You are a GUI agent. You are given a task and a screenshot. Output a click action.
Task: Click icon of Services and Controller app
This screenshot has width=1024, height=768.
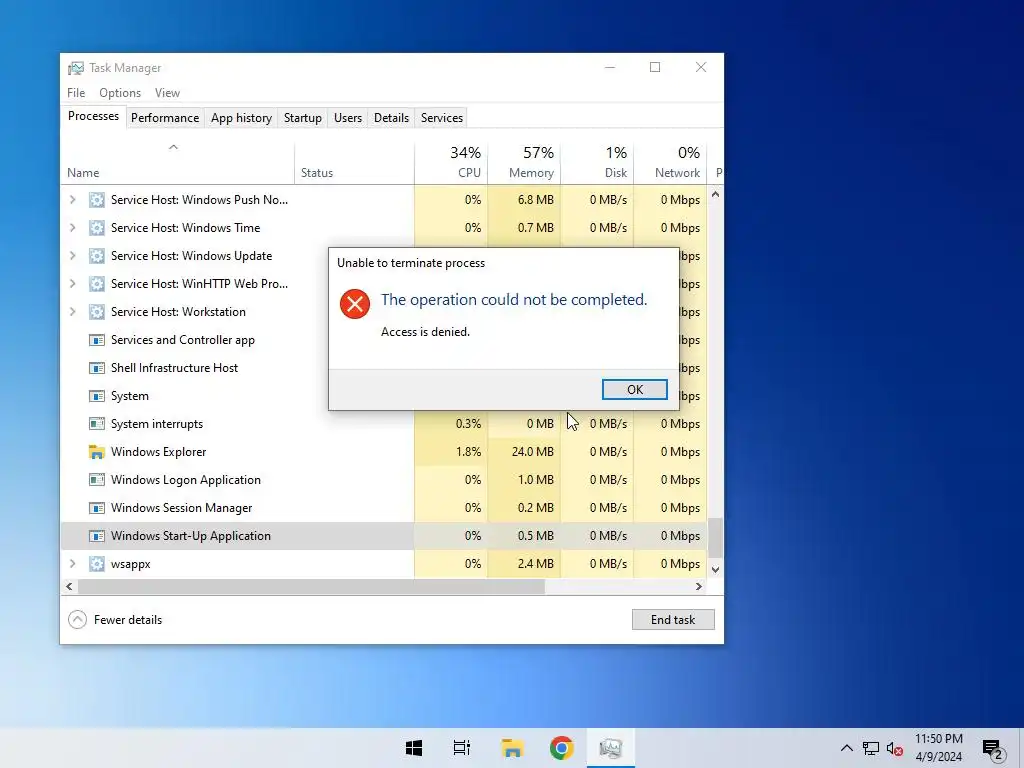coord(97,340)
